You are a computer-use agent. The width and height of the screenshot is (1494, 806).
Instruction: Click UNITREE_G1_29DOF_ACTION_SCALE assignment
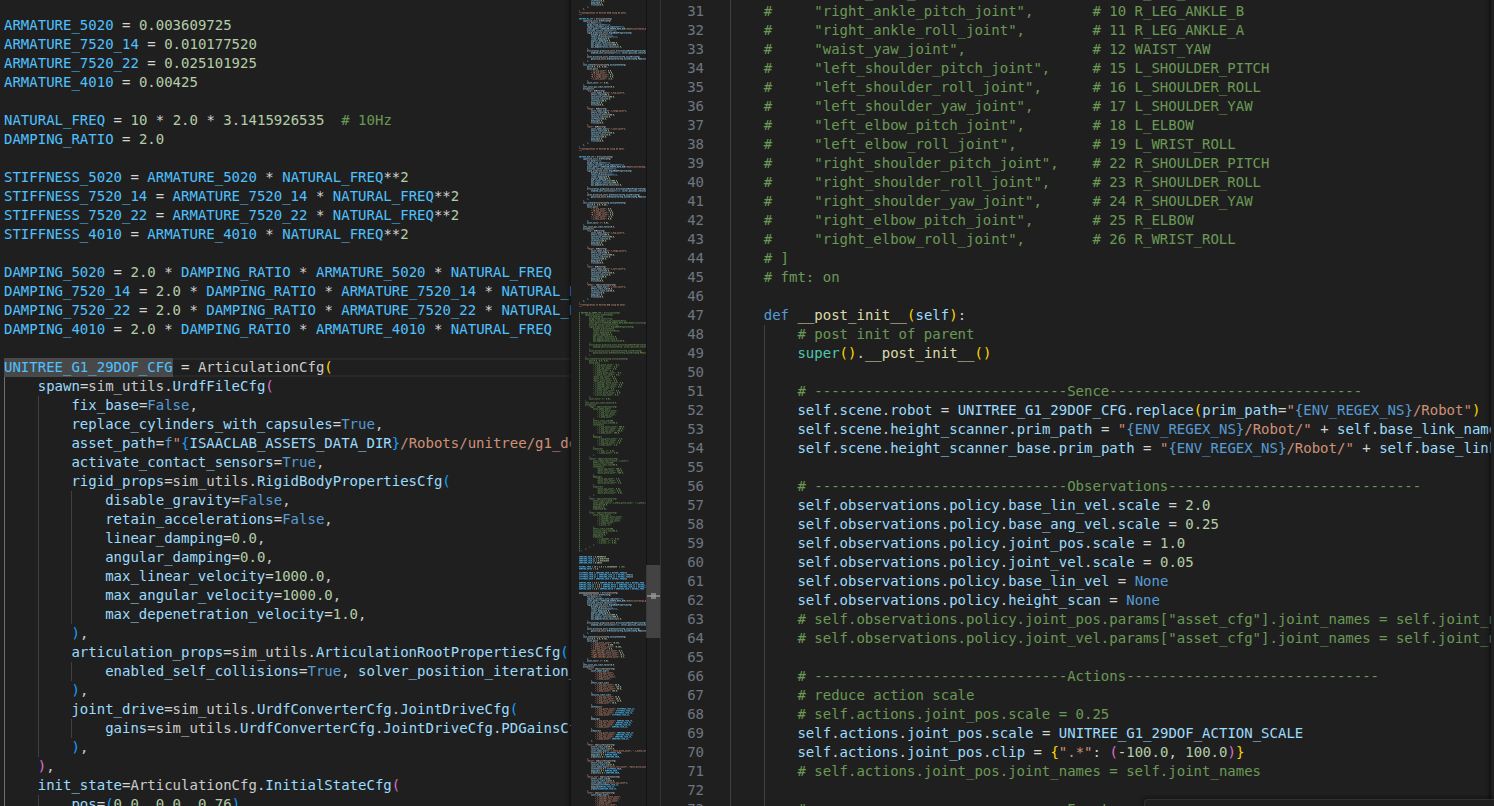1050,733
